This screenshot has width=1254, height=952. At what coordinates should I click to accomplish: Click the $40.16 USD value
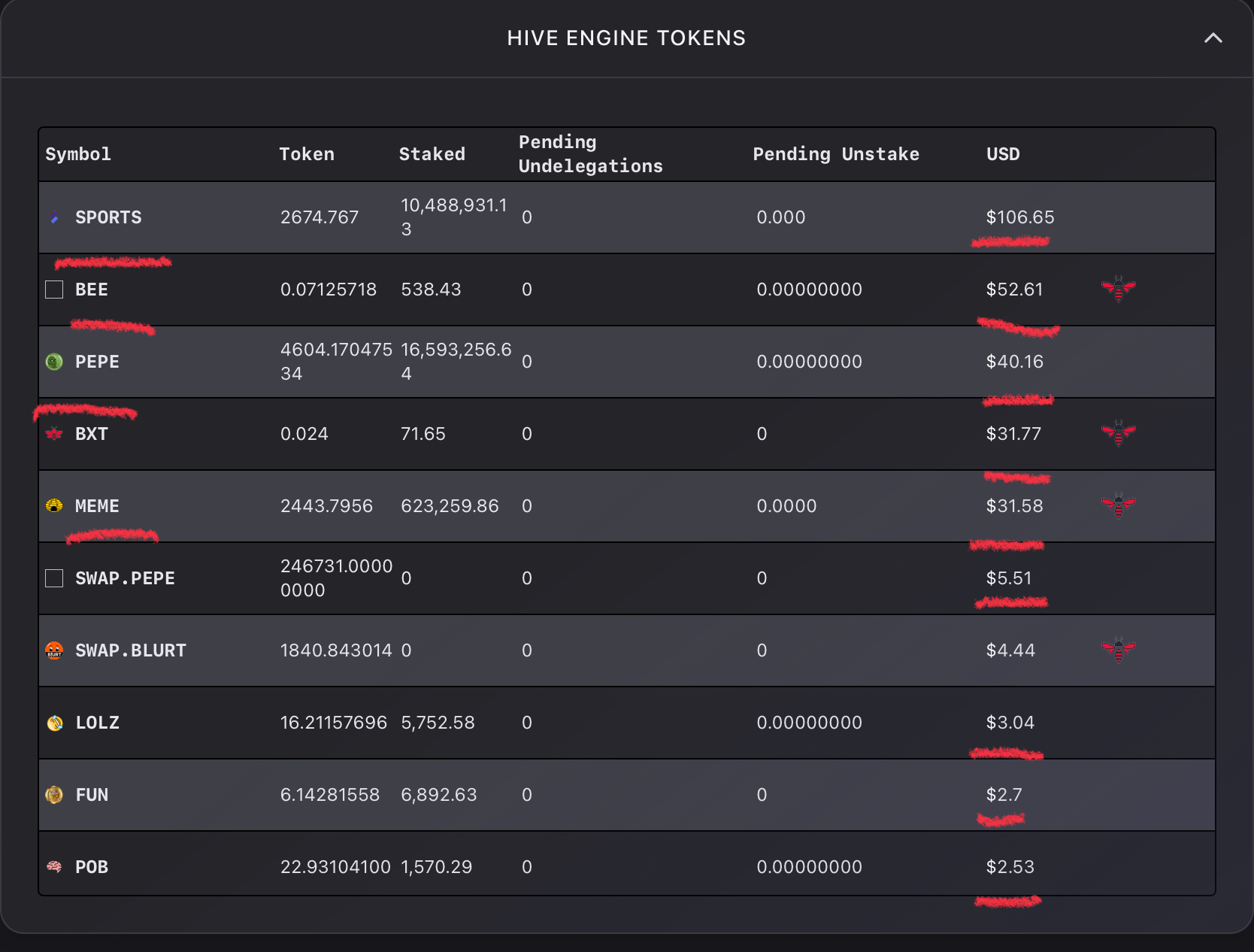[1014, 362]
